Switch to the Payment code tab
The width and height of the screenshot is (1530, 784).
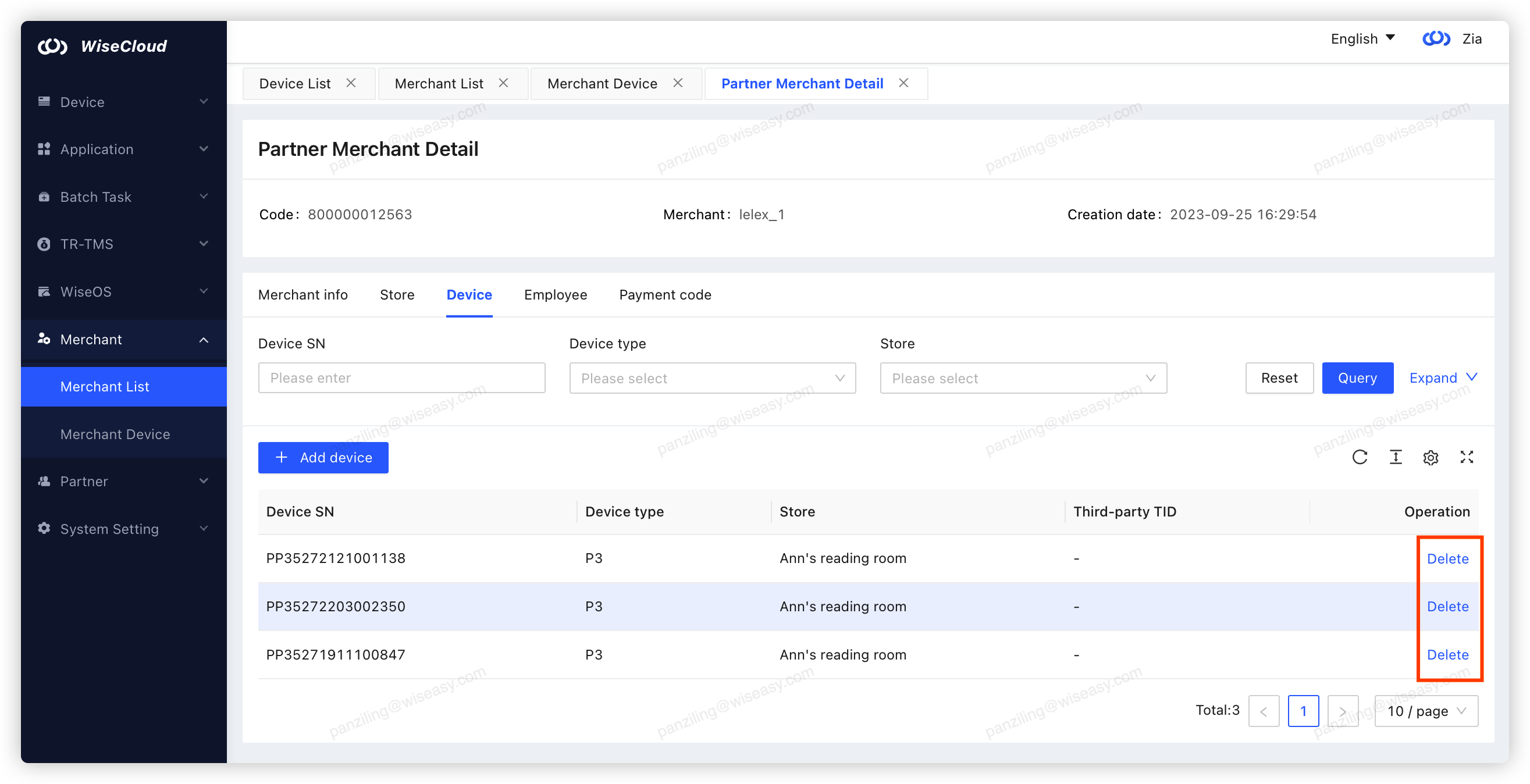point(664,295)
